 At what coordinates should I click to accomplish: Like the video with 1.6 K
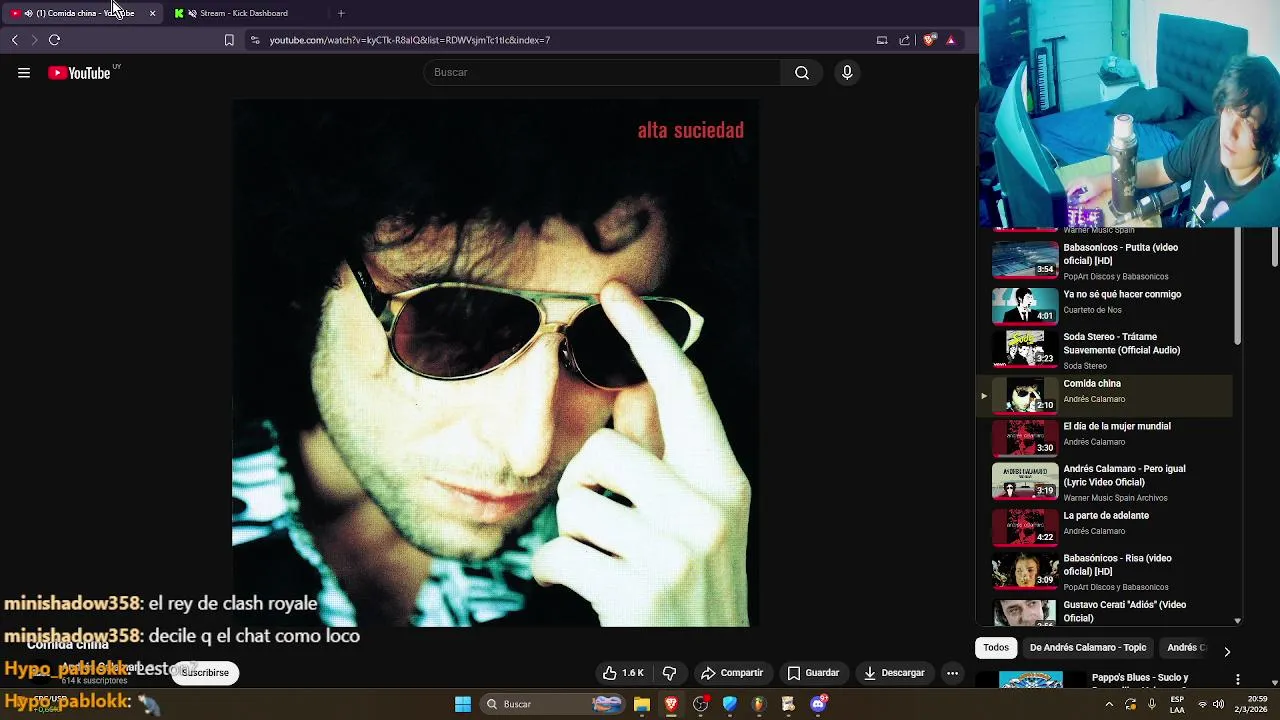(x=623, y=673)
